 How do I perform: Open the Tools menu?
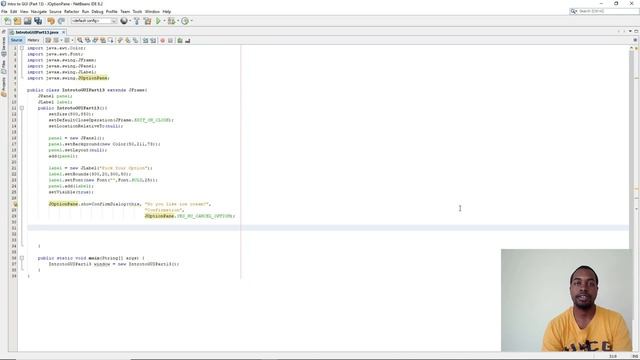coord(137,11)
